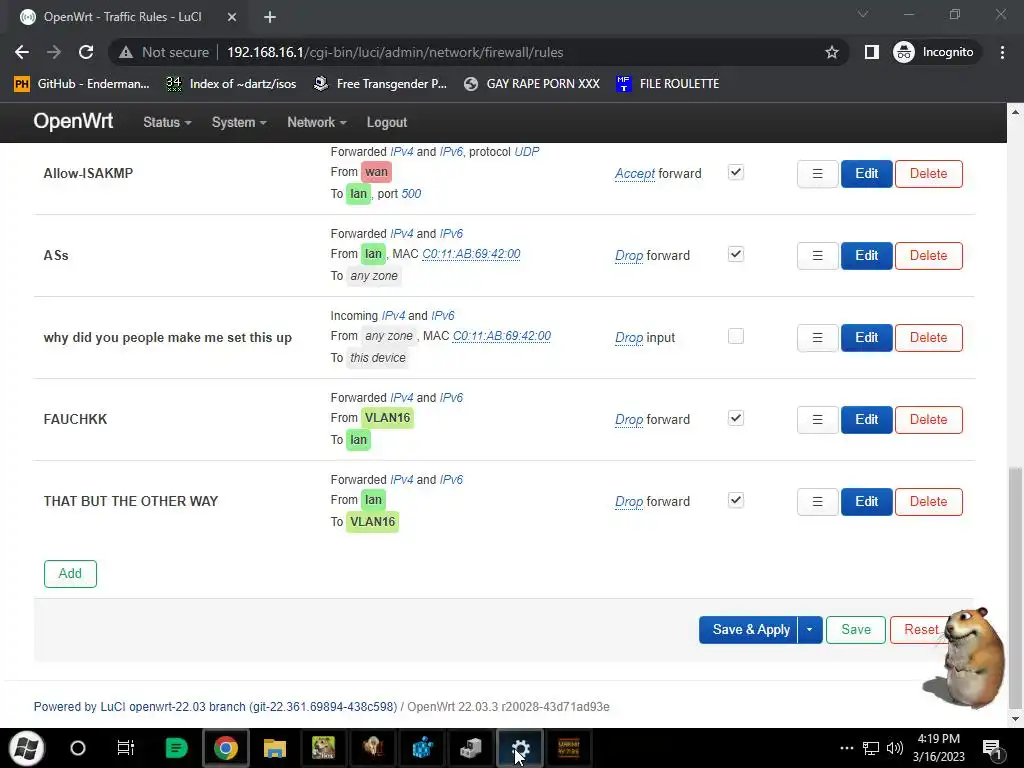Enable the 'why did you people' rule checkbox
Viewport: 1024px width, 768px height.
click(x=735, y=336)
